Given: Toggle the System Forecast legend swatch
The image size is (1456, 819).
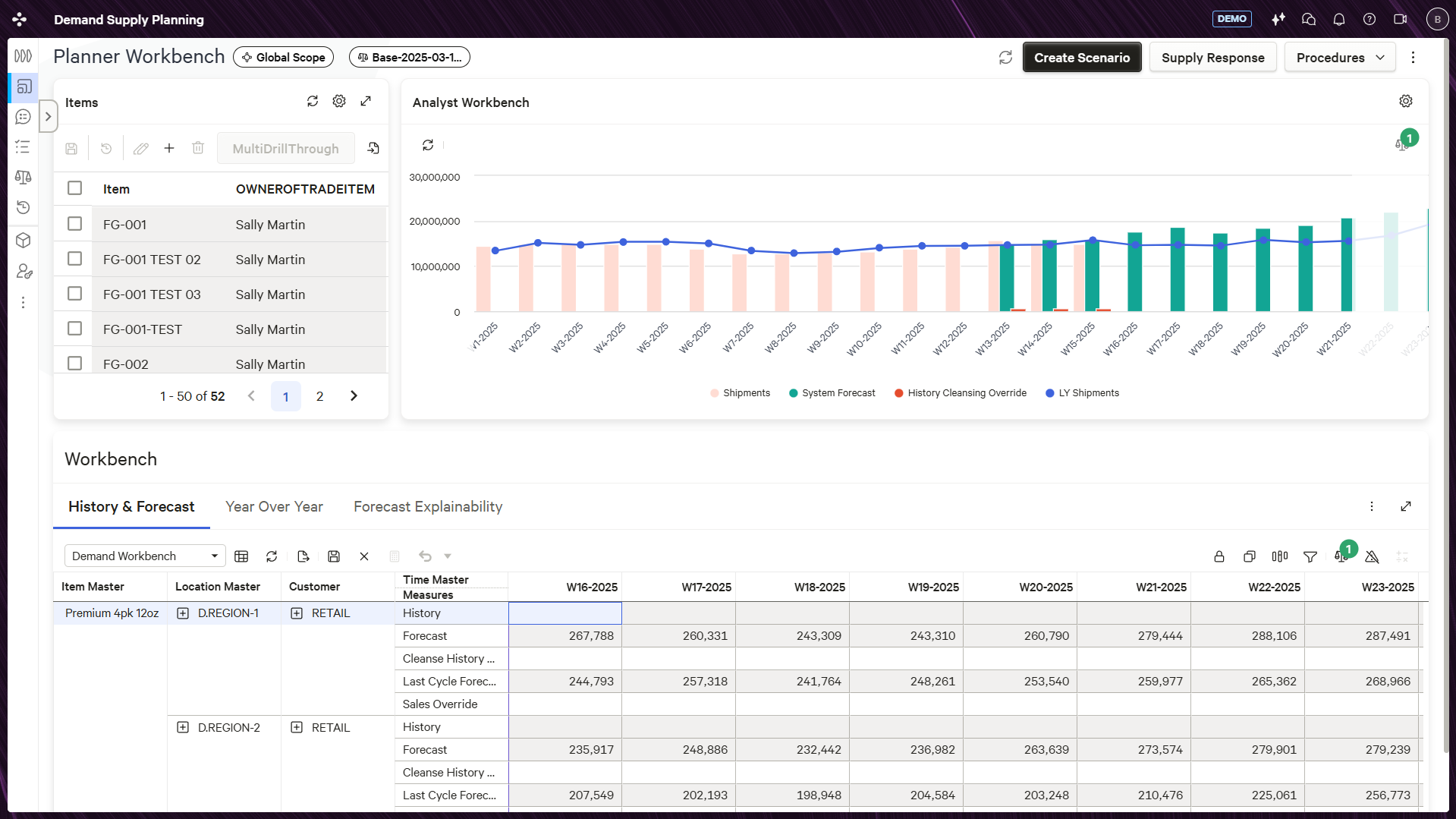Looking at the screenshot, I should (x=793, y=393).
